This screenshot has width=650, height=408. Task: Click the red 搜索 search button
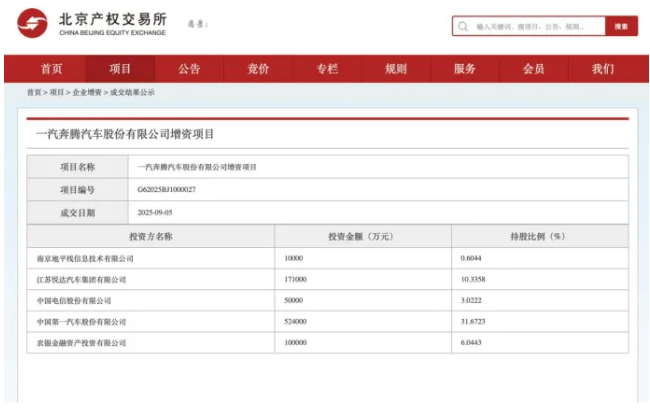click(621, 26)
